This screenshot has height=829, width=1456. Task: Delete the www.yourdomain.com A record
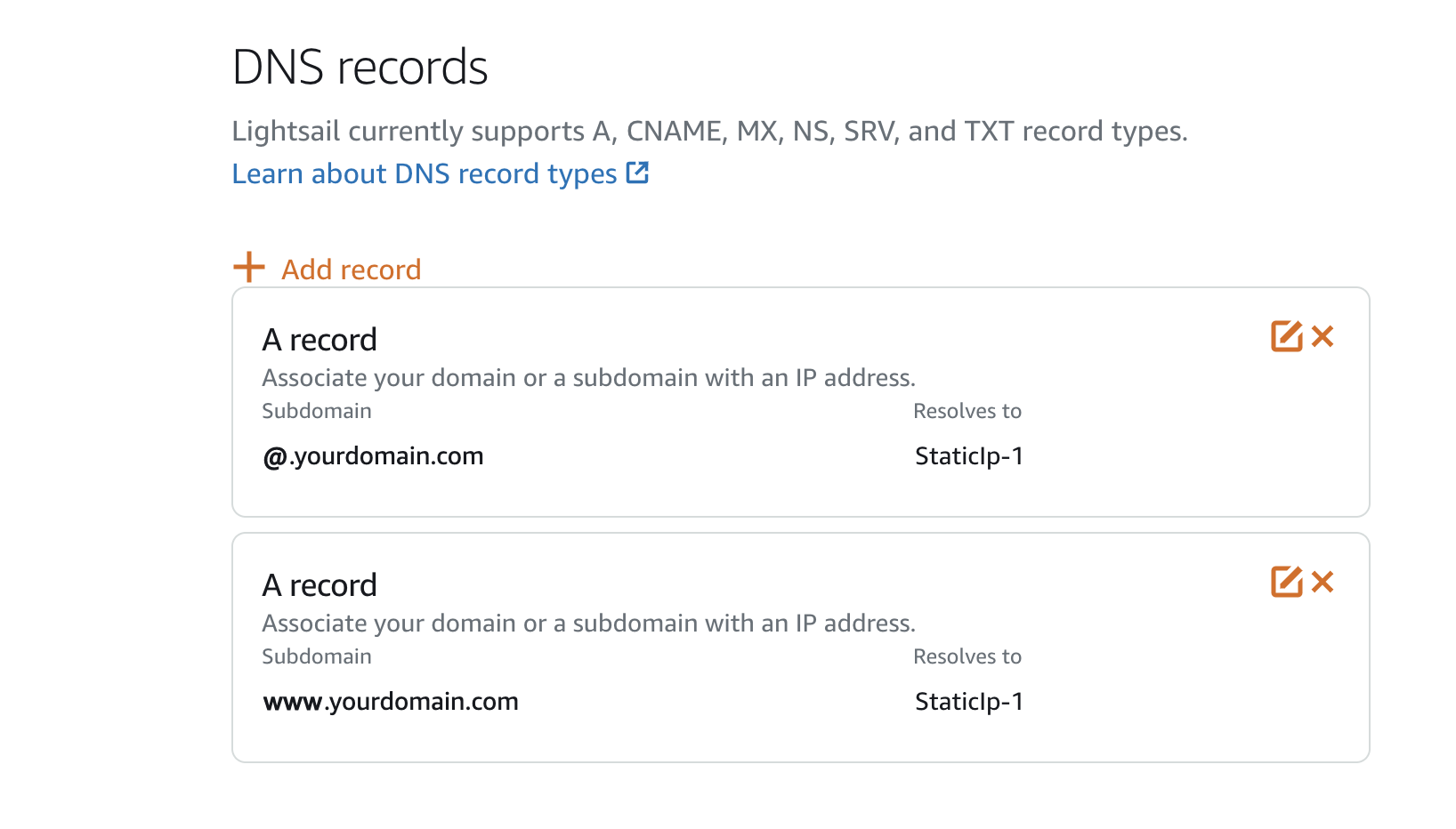click(1323, 583)
